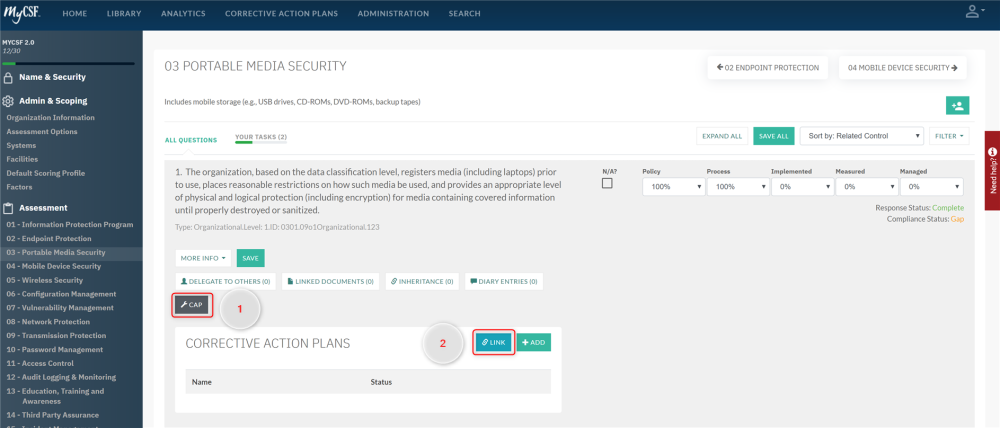Open 06 - Configuration Management in sidebar
This screenshot has height=428, width=1000.
61,294
